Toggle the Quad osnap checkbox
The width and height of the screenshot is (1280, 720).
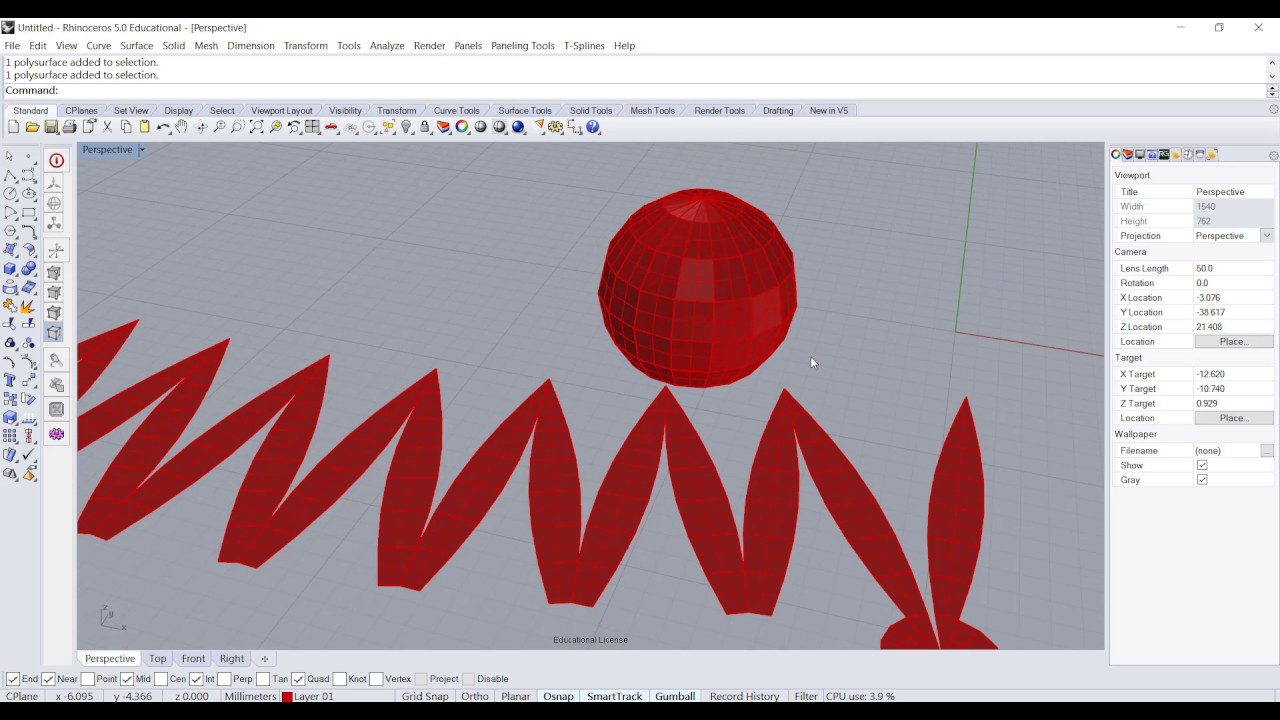(298, 679)
